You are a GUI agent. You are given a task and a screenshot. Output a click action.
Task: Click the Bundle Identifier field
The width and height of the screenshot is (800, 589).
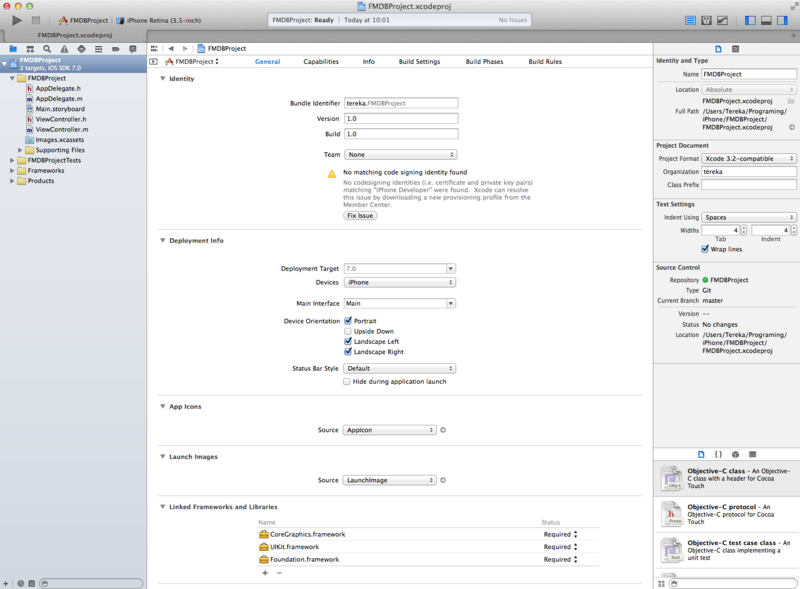coord(401,103)
